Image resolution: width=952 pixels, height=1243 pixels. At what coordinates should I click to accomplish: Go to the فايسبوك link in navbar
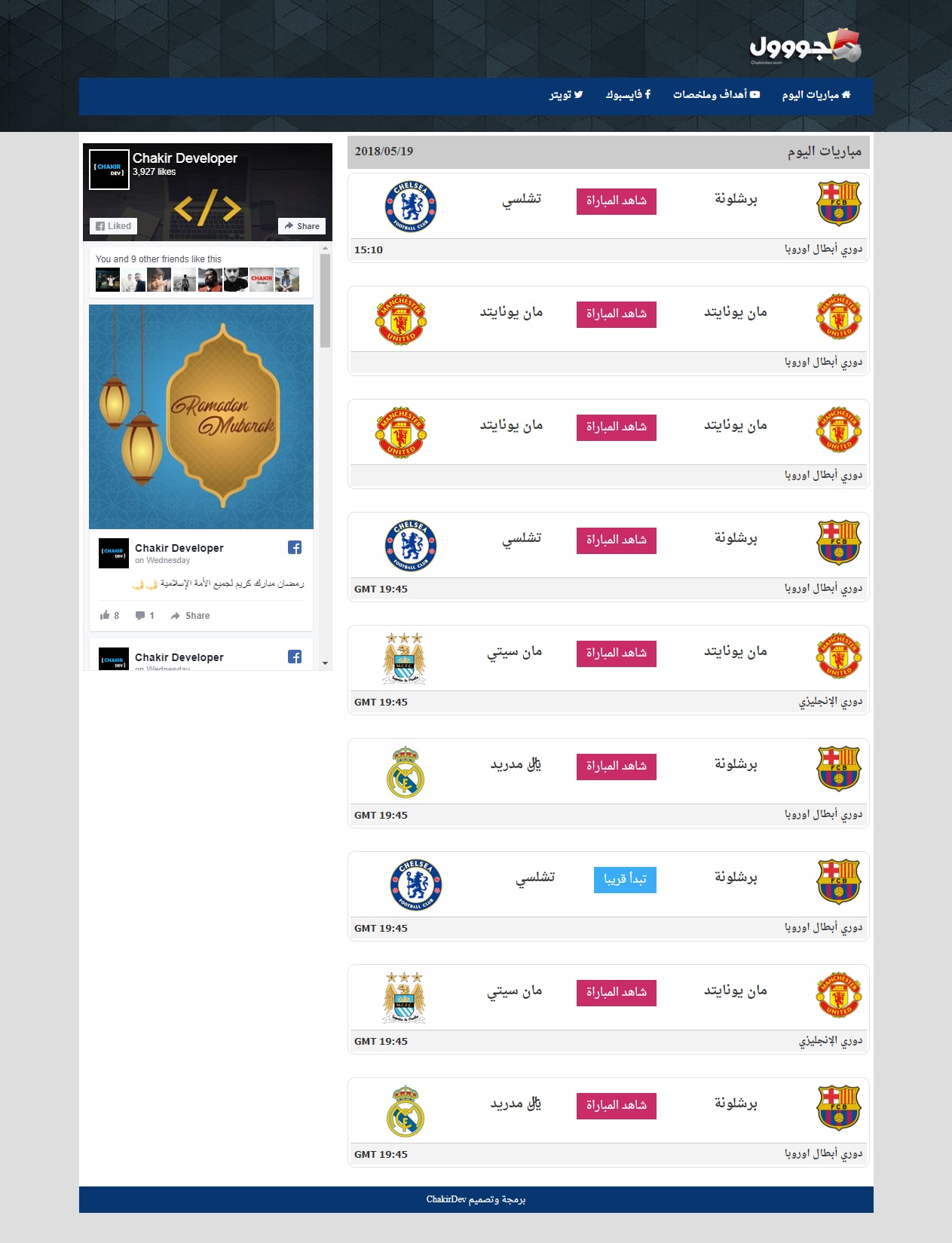tap(628, 95)
